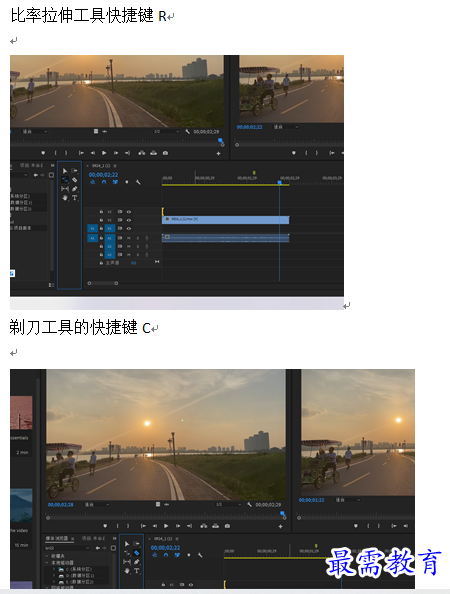
Task: Click Insert button in razor screenshot source monitor
Action: click(204, 526)
